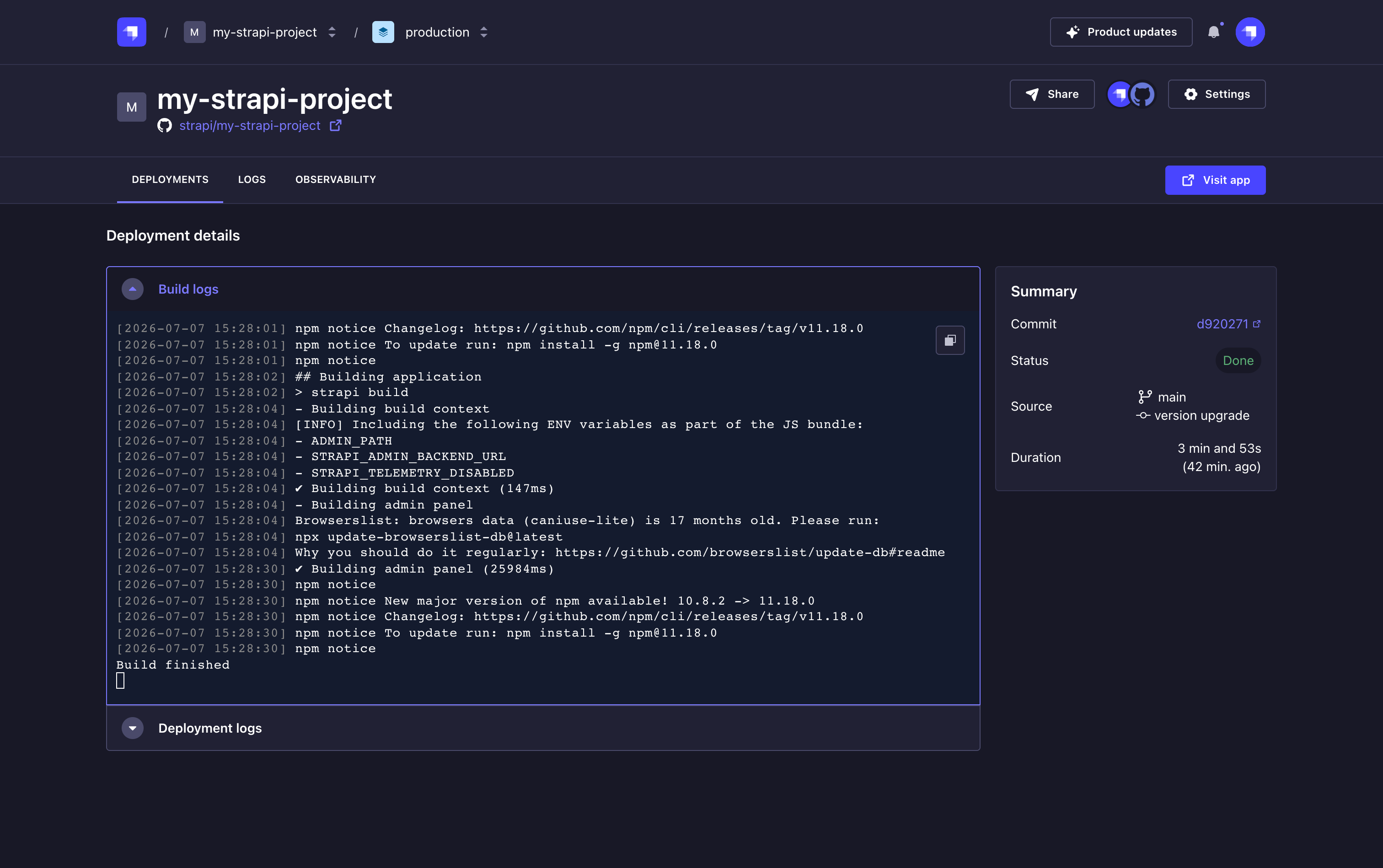Click the GitHub collaborator avatar
The image size is (1383, 868).
(1142, 94)
